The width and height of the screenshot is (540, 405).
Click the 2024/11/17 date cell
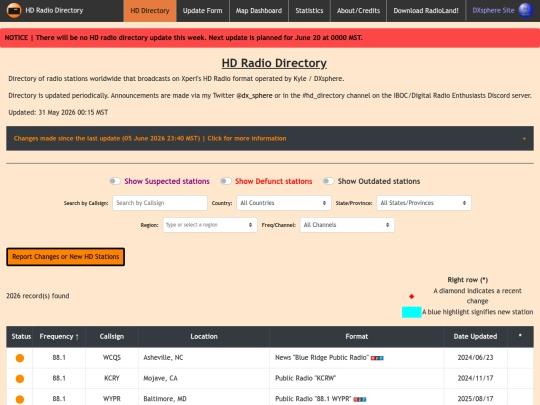(475, 378)
